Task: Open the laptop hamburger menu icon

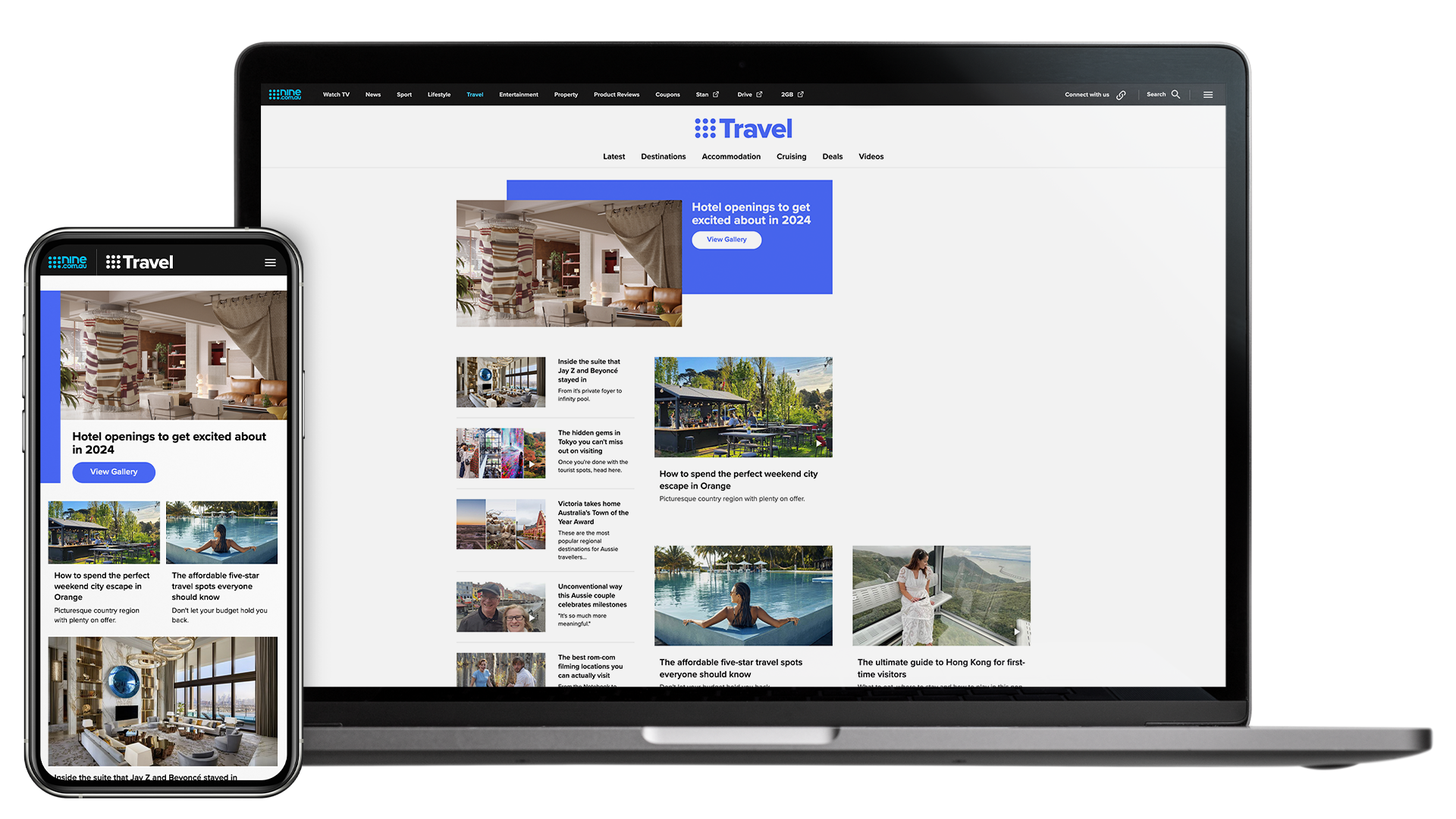Action: [x=1208, y=95]
